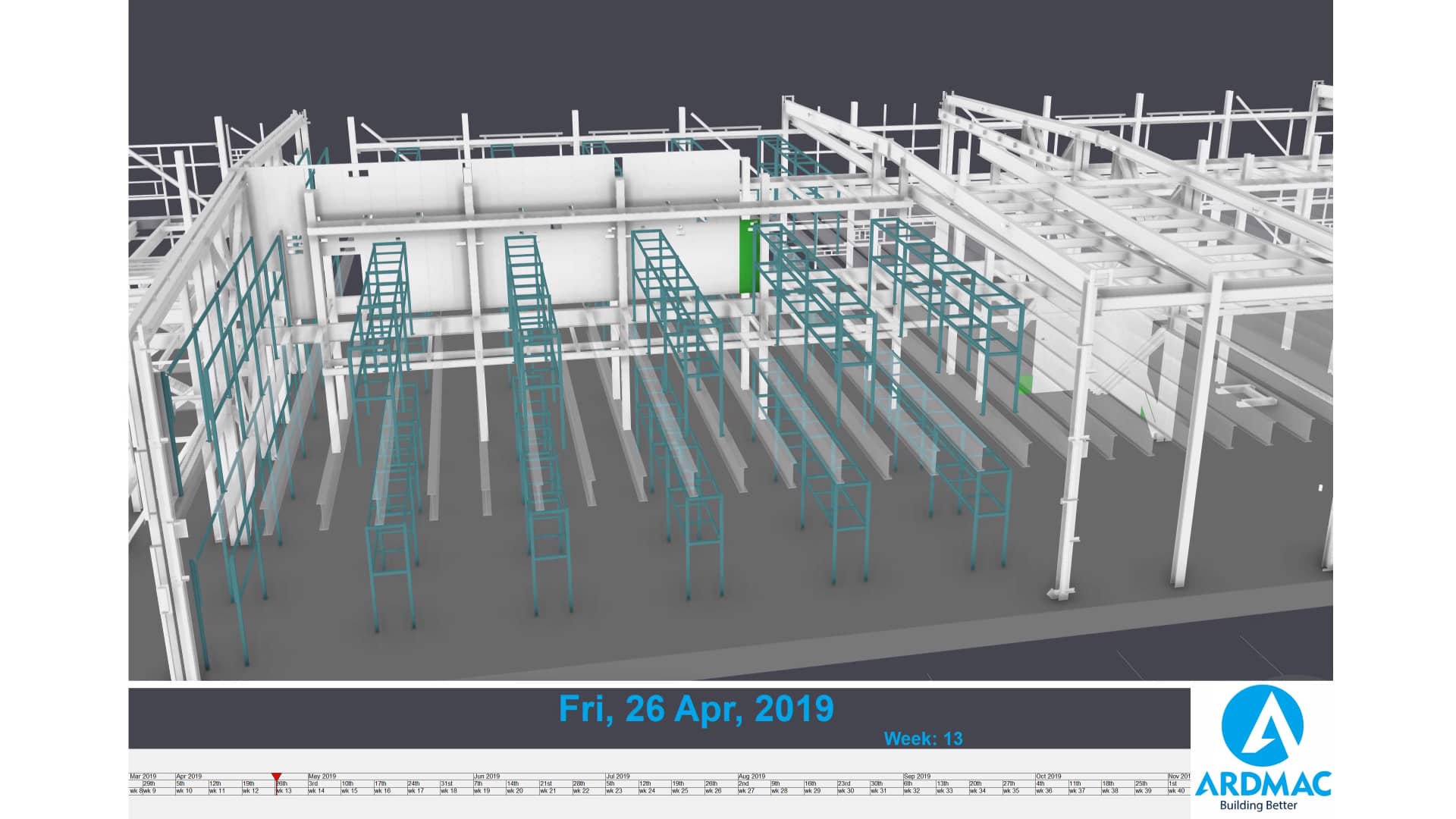
Task: Jump to 'wk 31' on the timeline
Action: click(x=878, y=791)
